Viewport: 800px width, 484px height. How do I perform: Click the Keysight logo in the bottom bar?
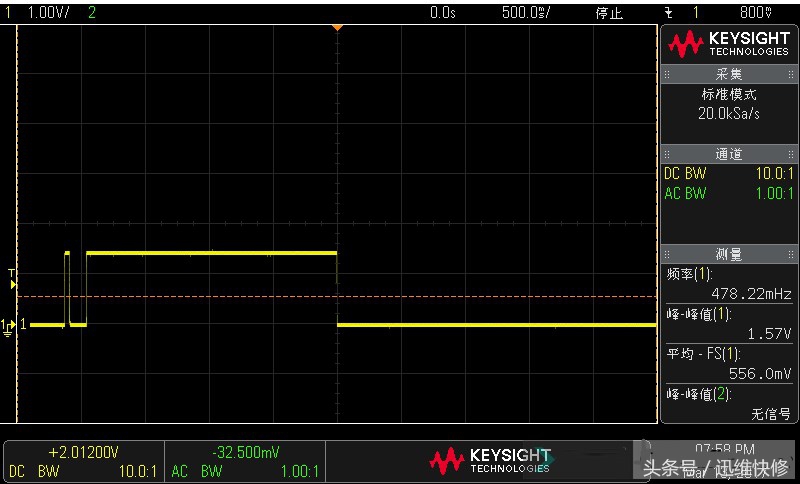tap(490, 461)
